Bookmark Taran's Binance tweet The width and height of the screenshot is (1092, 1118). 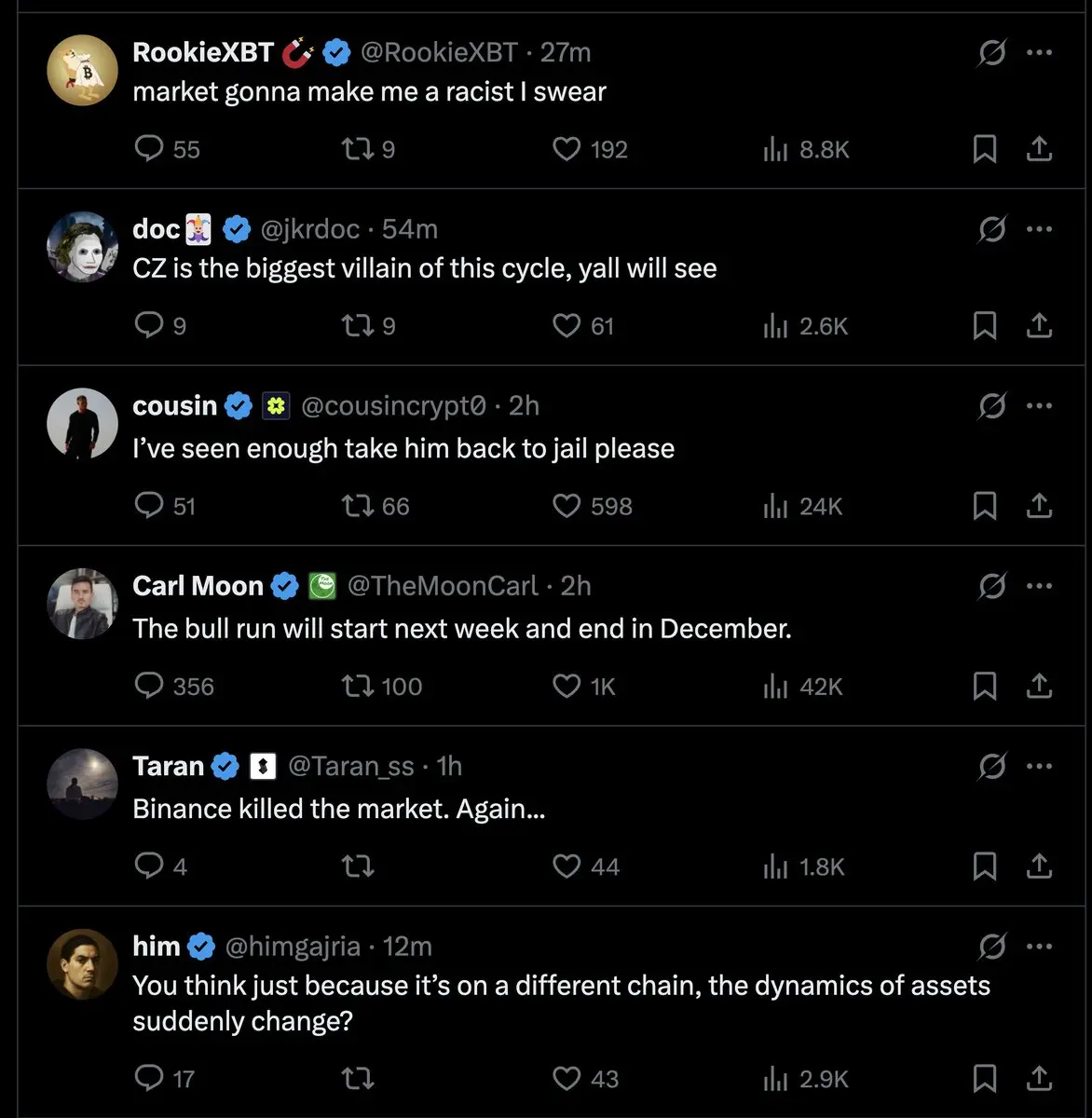point(985,866)
